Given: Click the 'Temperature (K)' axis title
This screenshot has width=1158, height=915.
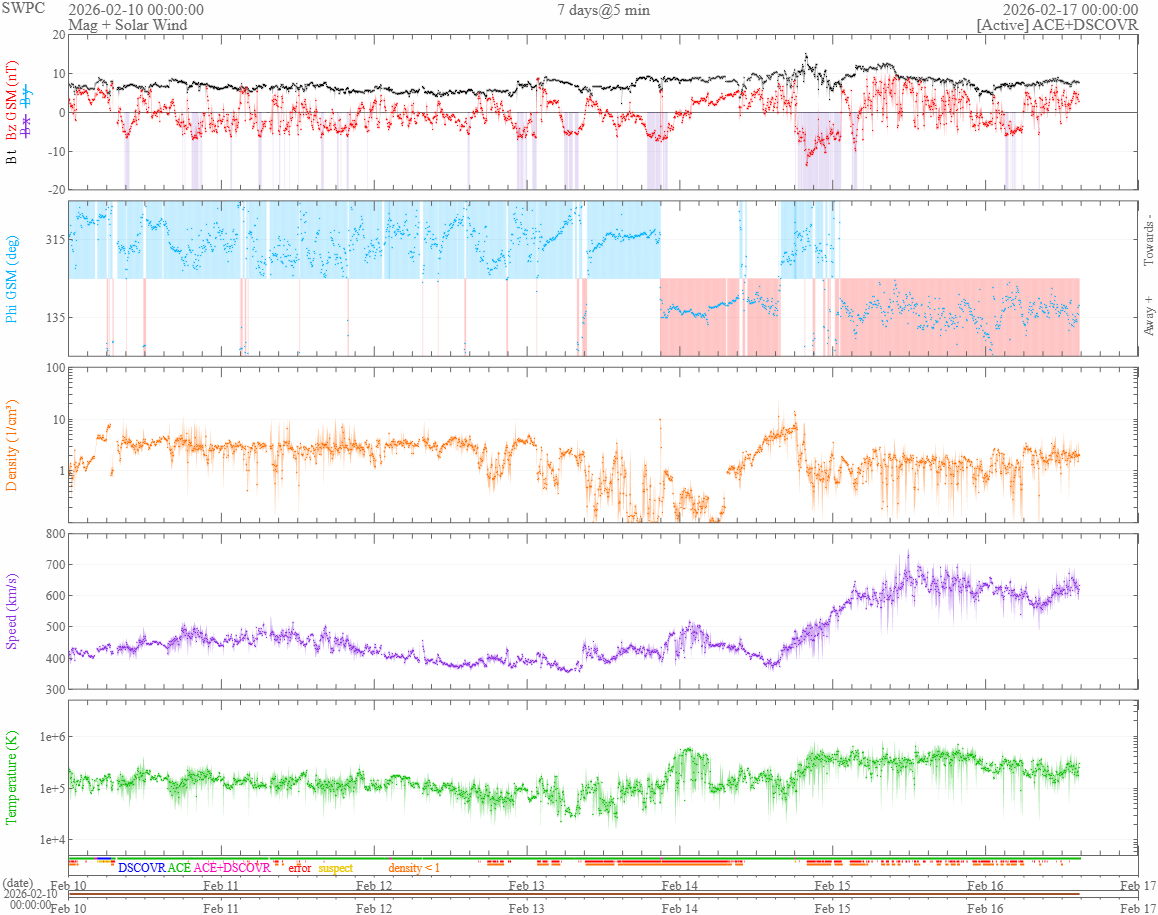Looking at the screenshot, I should pos(11,778).
